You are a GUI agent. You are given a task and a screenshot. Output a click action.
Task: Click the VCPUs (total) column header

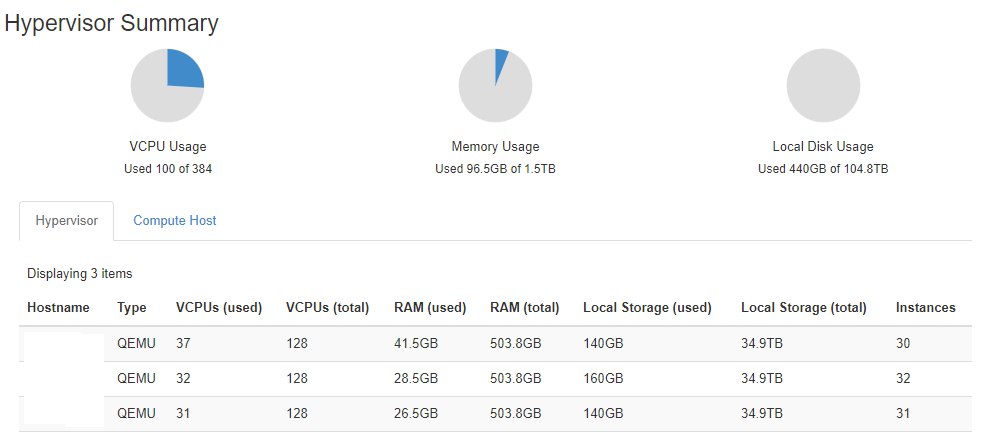pyautogui.click(x=327, y=308)
